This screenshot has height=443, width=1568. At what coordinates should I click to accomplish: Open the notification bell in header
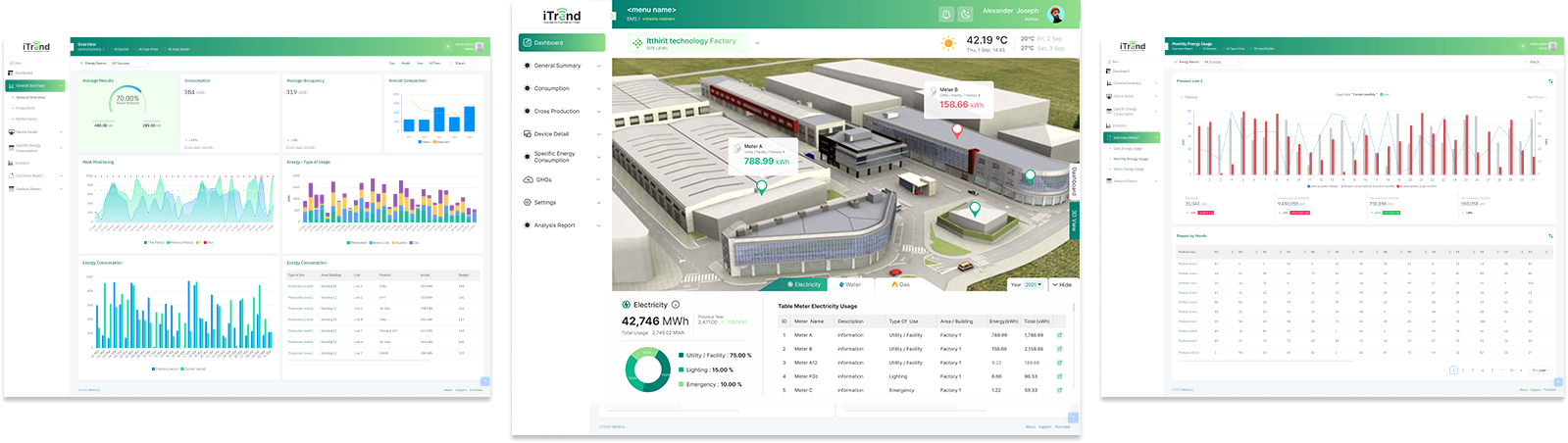[946, 14]
